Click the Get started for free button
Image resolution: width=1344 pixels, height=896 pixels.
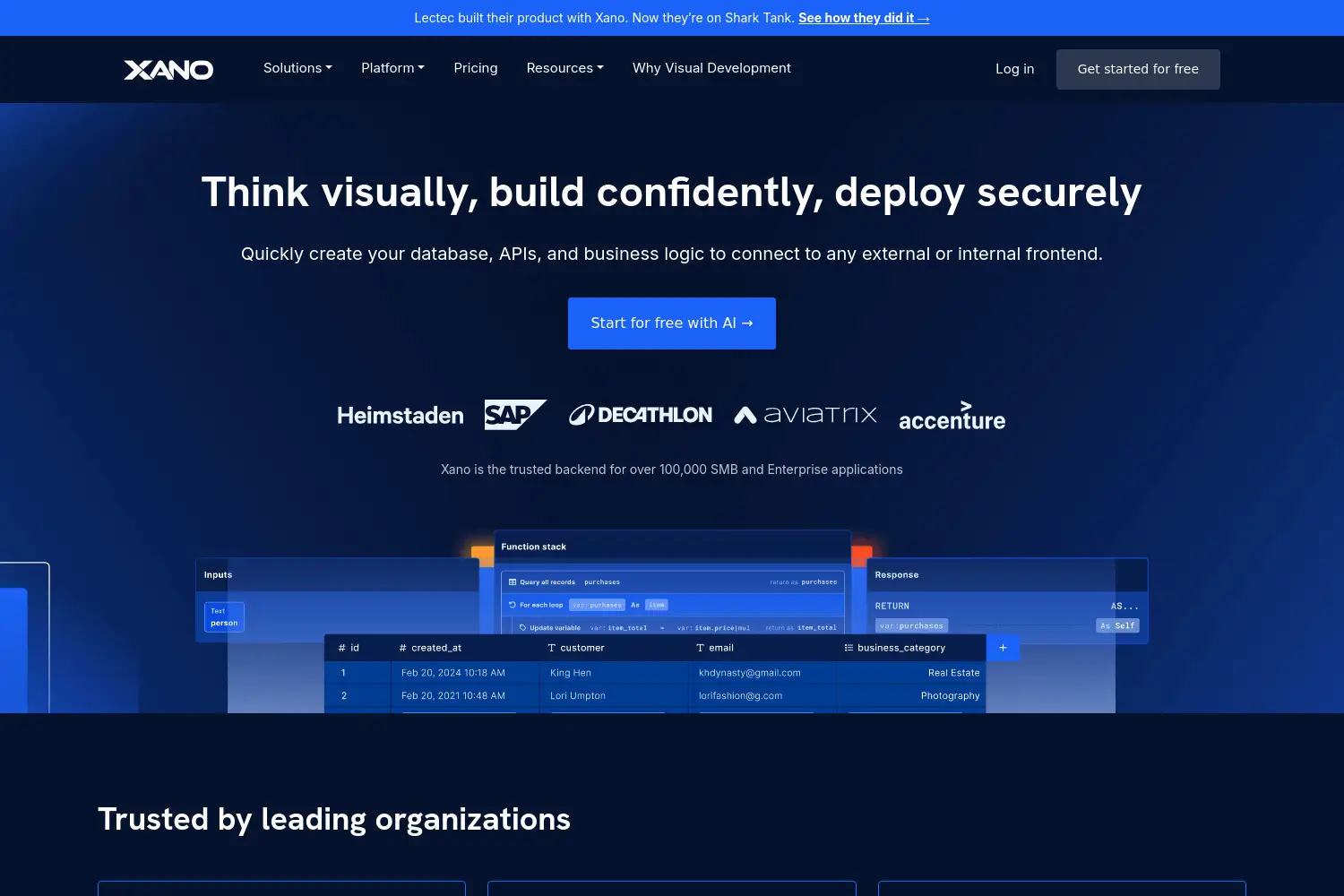coord(1138,69)
